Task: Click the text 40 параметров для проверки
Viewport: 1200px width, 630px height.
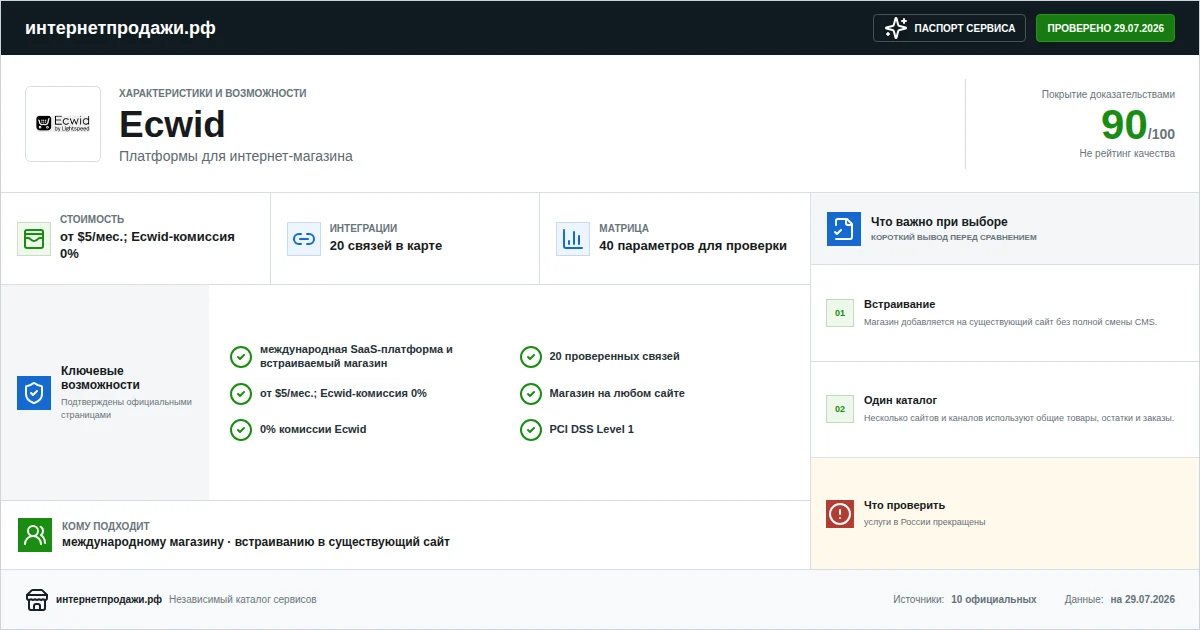Action: [693, 246]
